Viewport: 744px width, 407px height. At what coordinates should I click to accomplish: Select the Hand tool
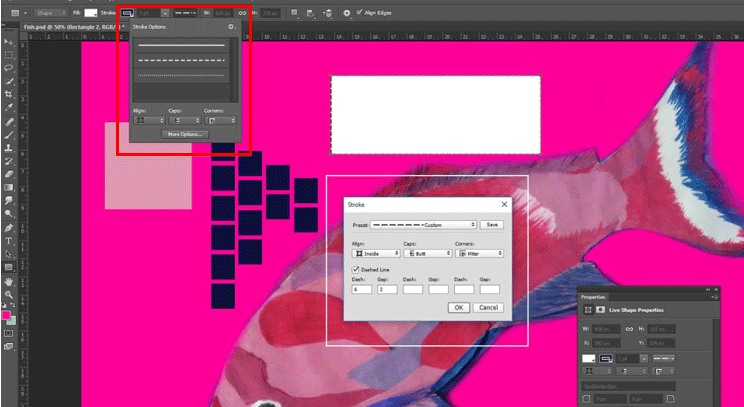pos(9,282)
